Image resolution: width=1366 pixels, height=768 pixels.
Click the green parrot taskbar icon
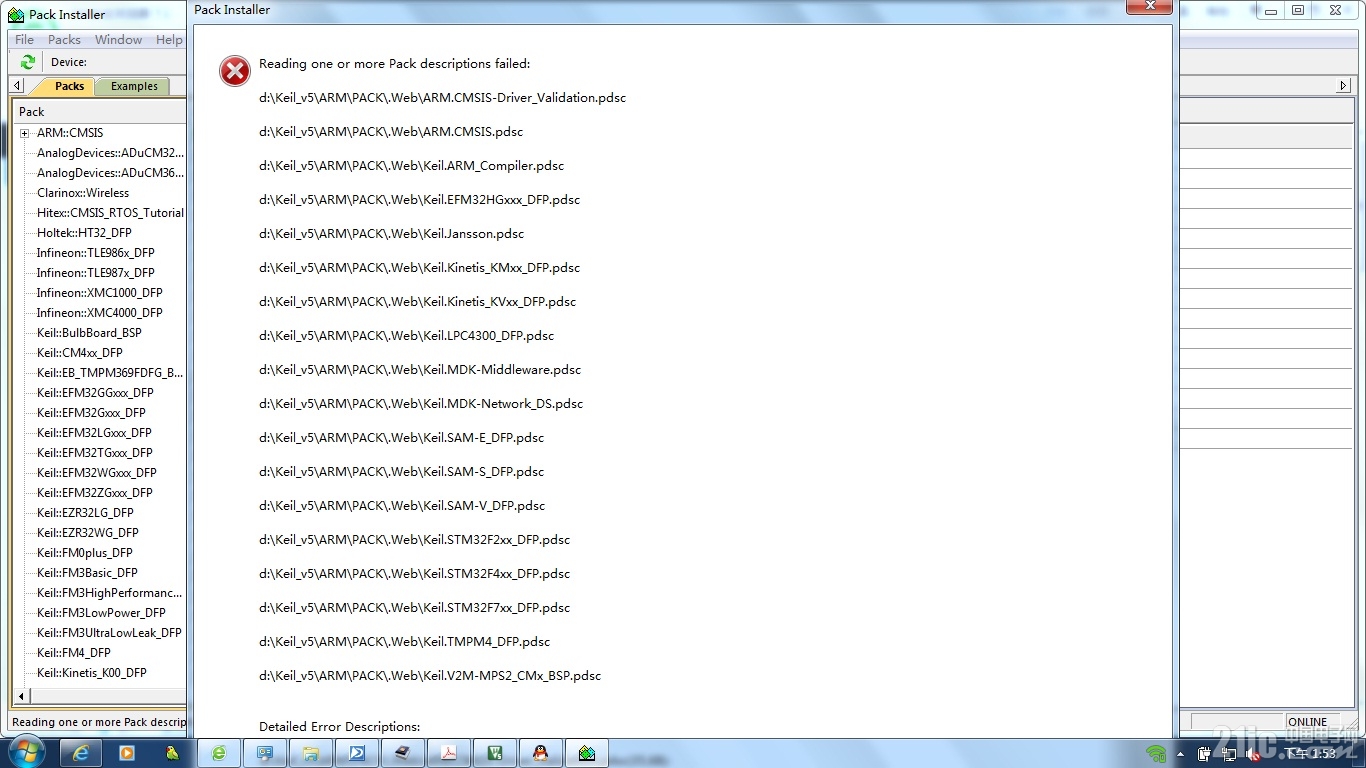click(172, 752)
